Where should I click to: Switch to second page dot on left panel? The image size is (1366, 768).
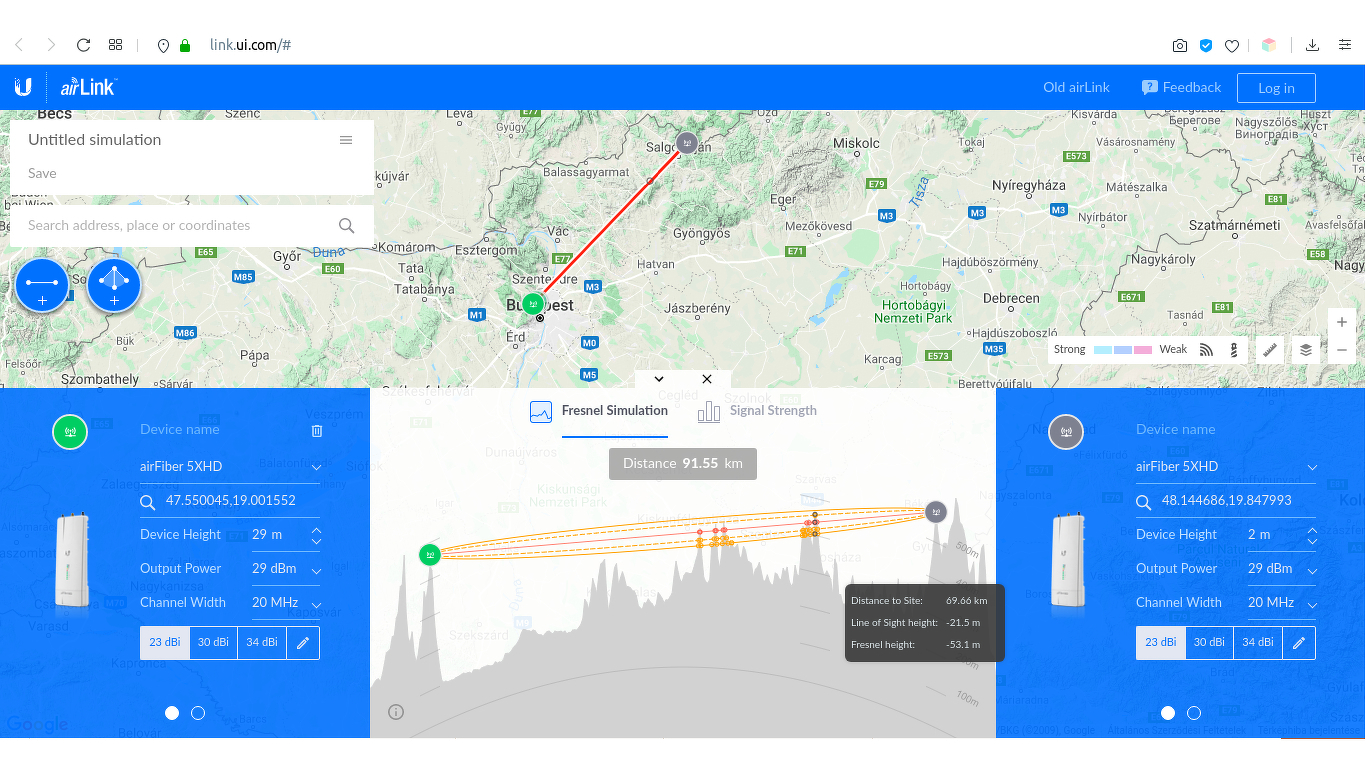(x=198, y=713)
